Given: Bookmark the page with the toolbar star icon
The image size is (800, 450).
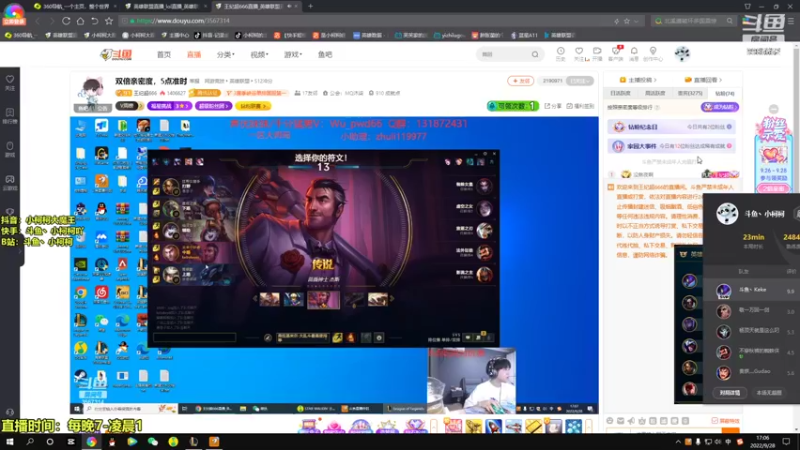Looking at the screenshot, I should 109,21.
